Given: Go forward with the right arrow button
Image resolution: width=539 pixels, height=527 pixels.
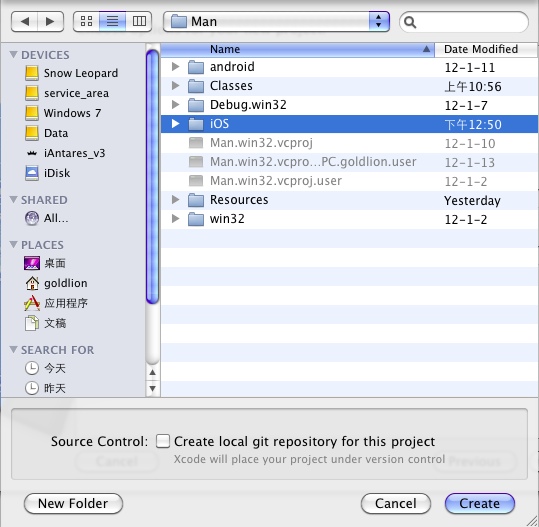Looking at the screenshot, I should click(51, 21).
